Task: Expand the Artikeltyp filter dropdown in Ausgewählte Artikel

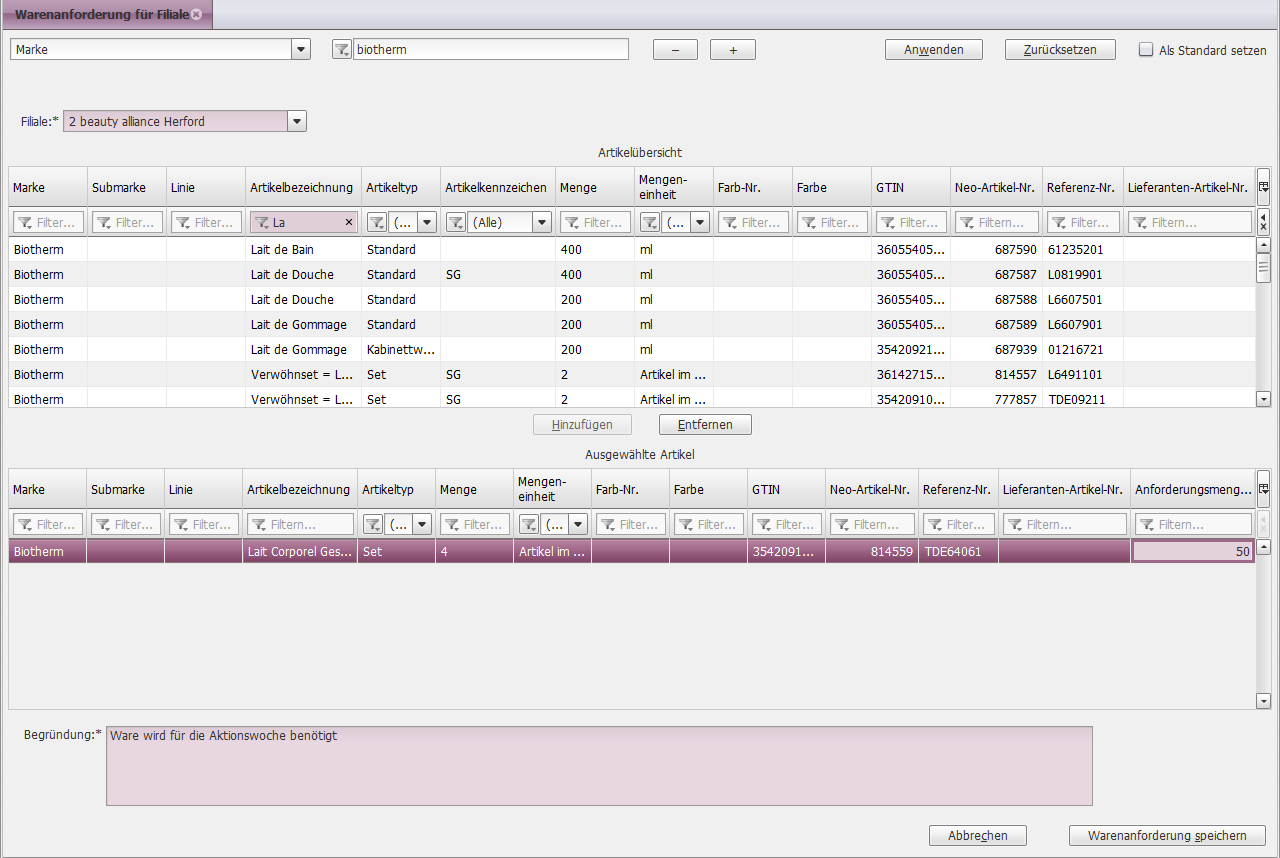Action: coord(423,524)
